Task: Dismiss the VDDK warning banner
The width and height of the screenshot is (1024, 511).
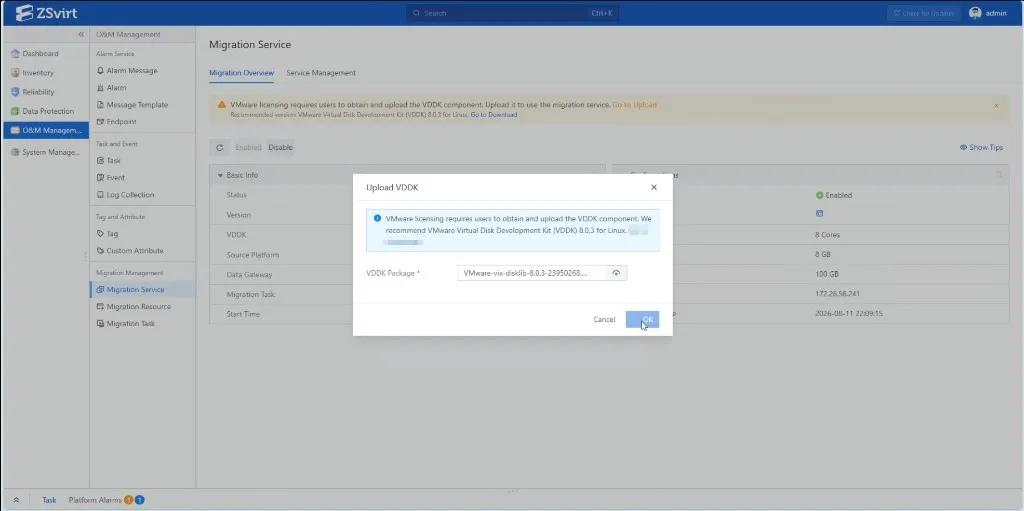Action: tap(996, 105)
